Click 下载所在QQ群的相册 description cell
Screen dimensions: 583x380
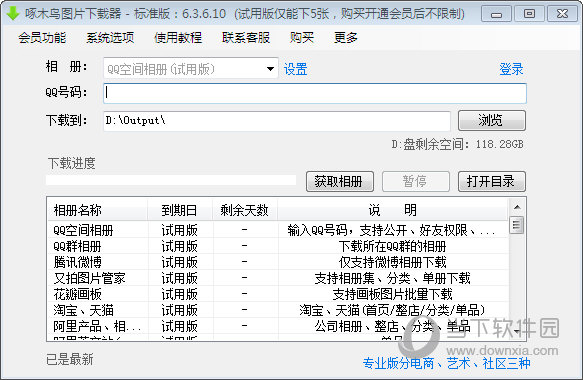click(393, 246)
